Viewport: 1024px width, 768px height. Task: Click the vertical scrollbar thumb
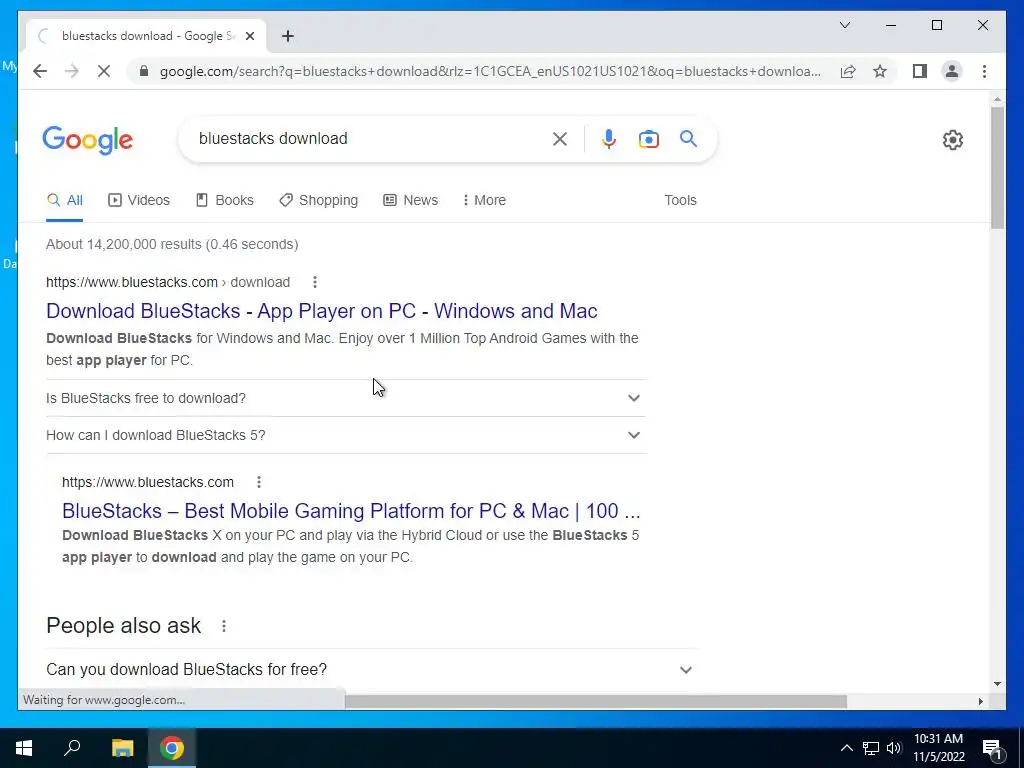997,167
